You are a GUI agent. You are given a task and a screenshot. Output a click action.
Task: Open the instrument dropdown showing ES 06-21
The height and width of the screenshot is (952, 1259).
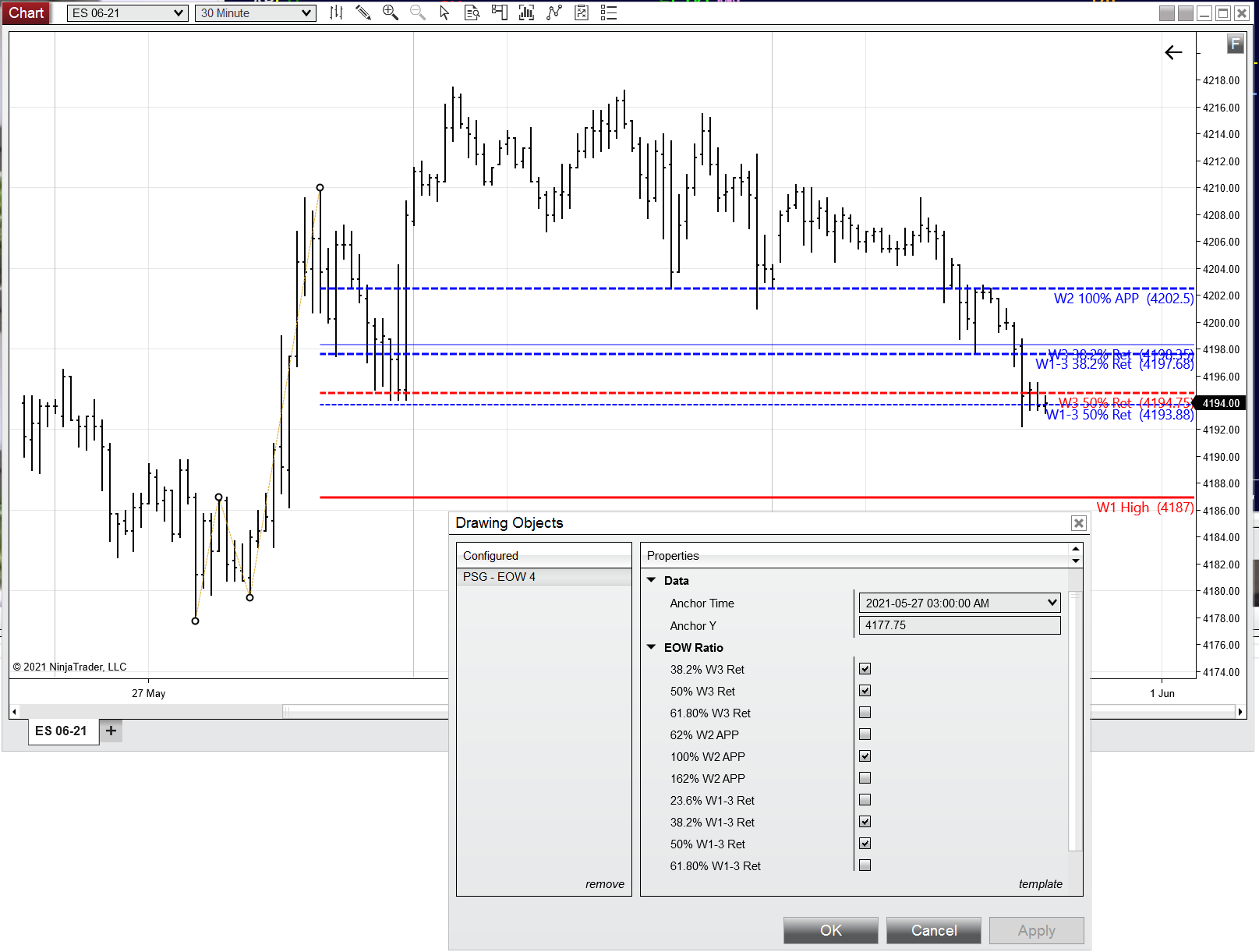point(179,12)
